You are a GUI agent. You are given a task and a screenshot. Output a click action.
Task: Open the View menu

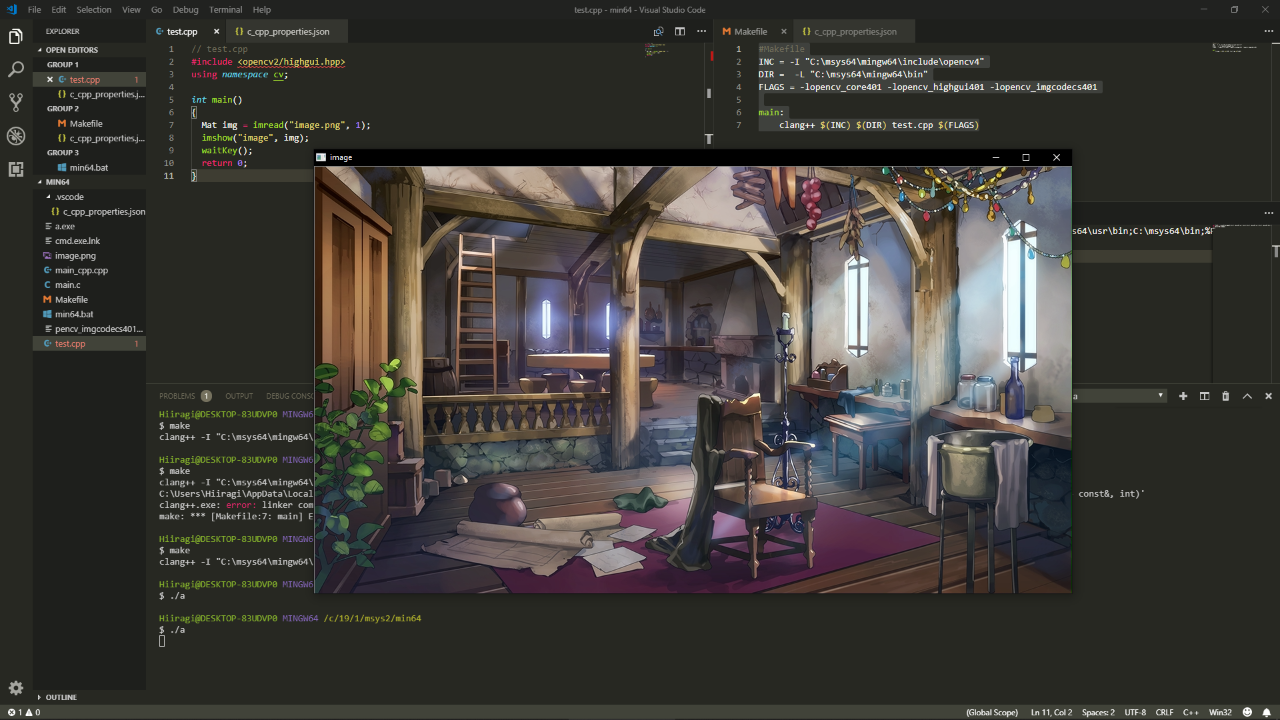[x=131, y=10]
